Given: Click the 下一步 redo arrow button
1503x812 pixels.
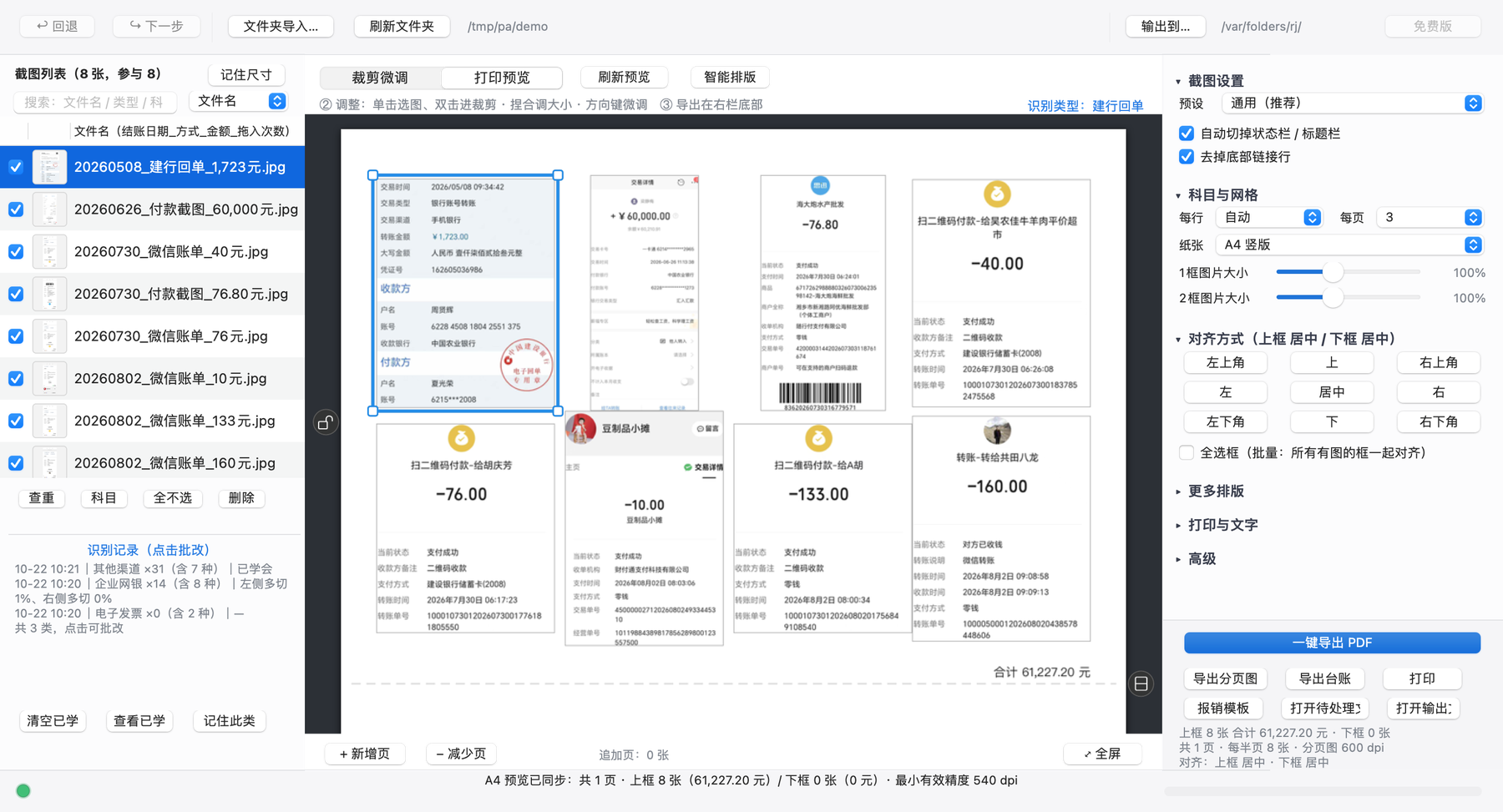Looking at the screenshot, I should pos(156,26).
